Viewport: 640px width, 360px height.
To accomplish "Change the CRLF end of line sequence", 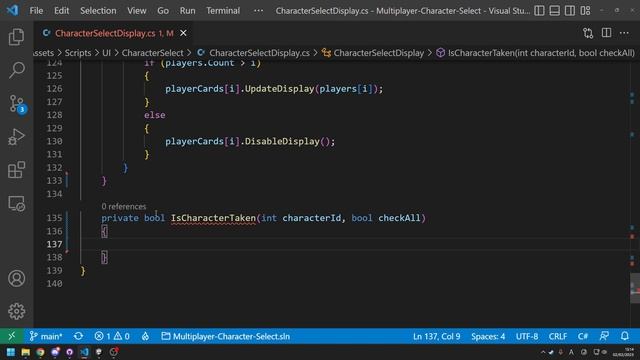I will pos(558,336).
